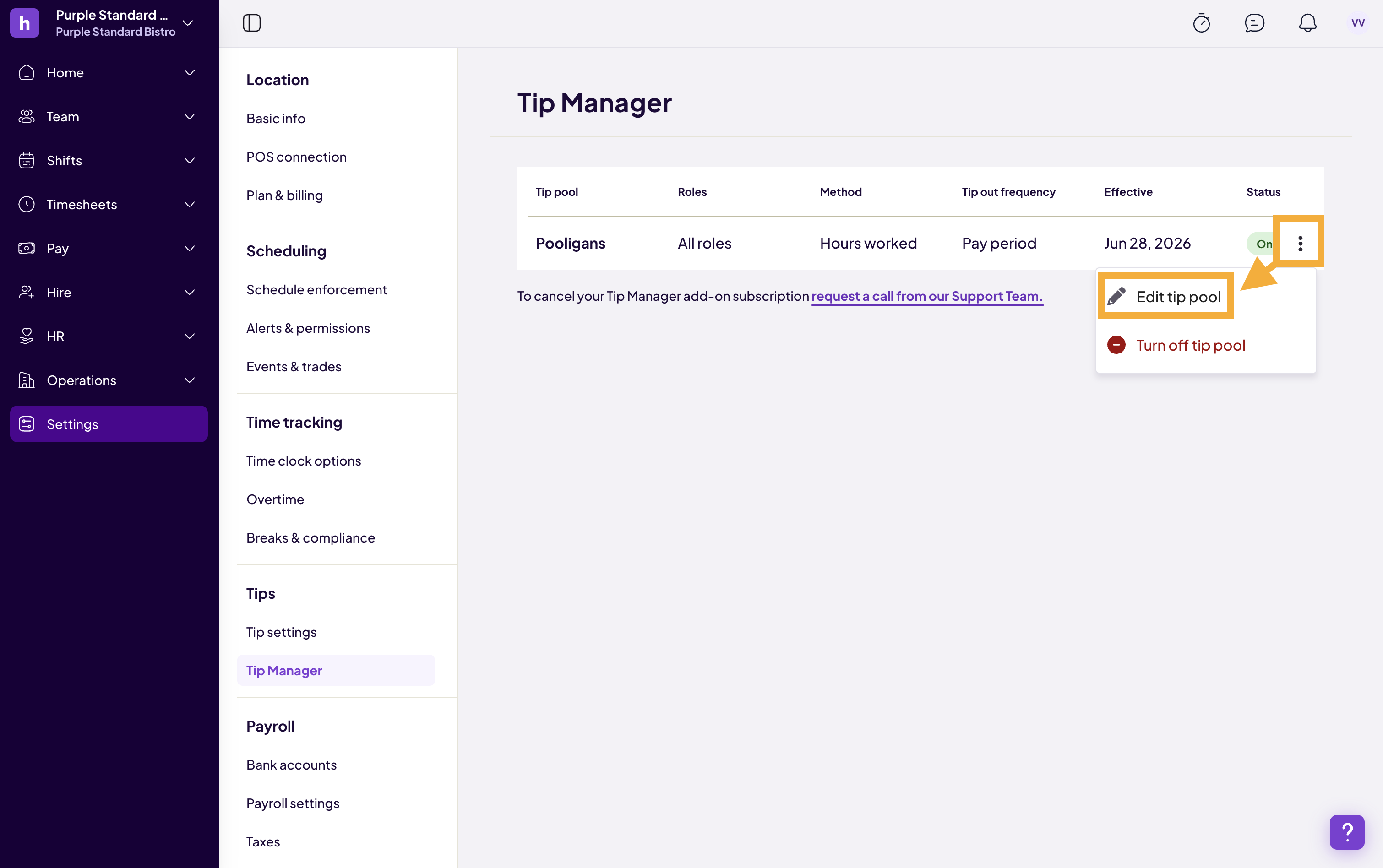
Task: Click the Pay money icon in sidebar
Action: pos(27,248)
